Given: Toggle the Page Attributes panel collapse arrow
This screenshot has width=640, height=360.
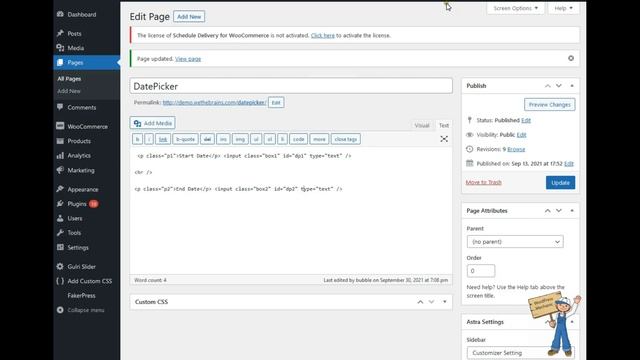Looking at the screenshot, I should point(572,211).
